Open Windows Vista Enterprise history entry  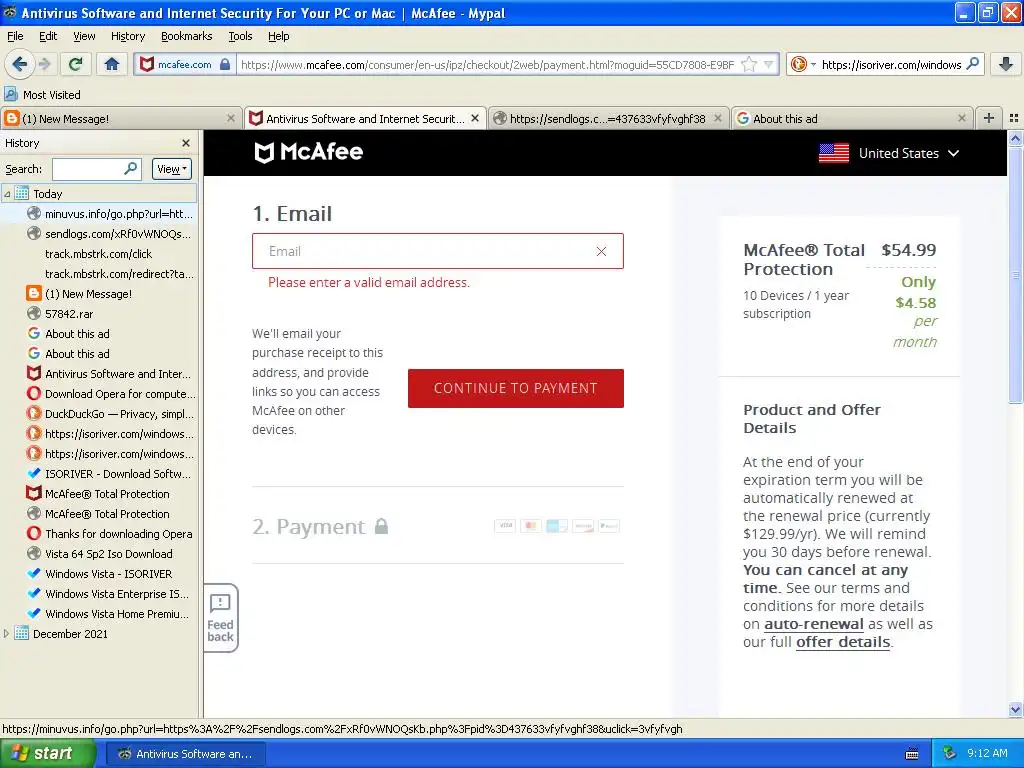pyautogui.click(x=108, y=594)
